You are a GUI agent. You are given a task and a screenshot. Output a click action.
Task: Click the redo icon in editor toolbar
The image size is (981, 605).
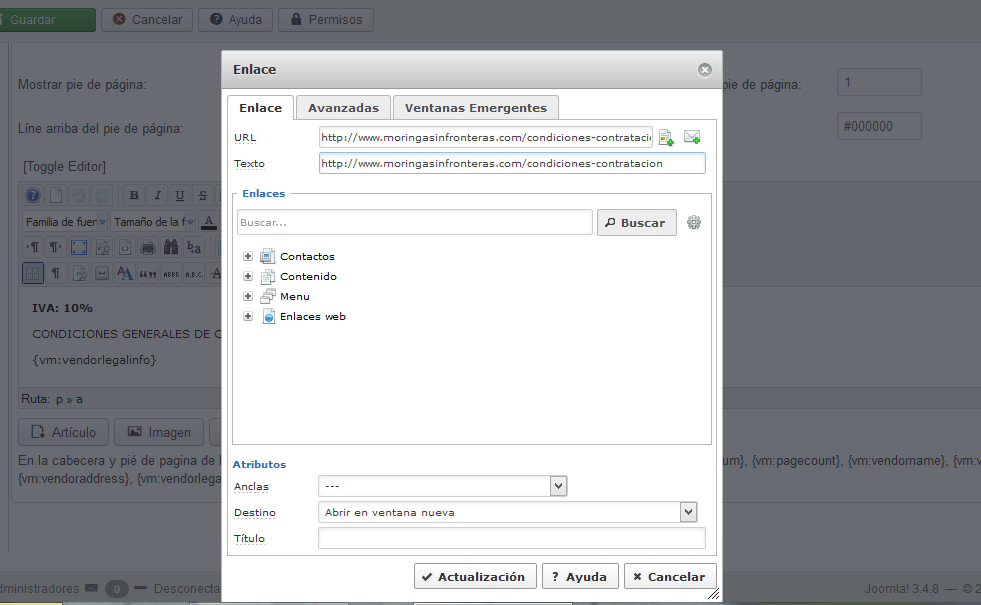[101, 195]
